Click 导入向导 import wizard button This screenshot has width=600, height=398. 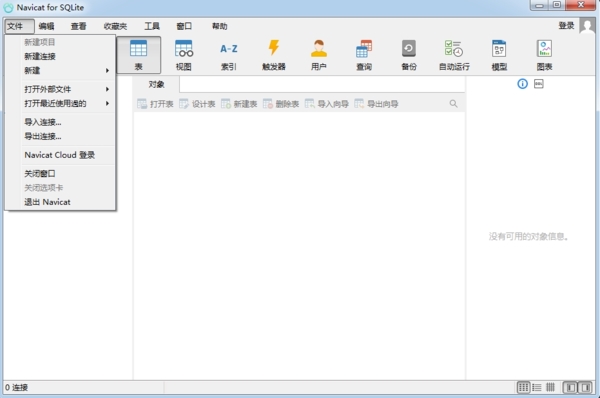click(x=327, y=104)
